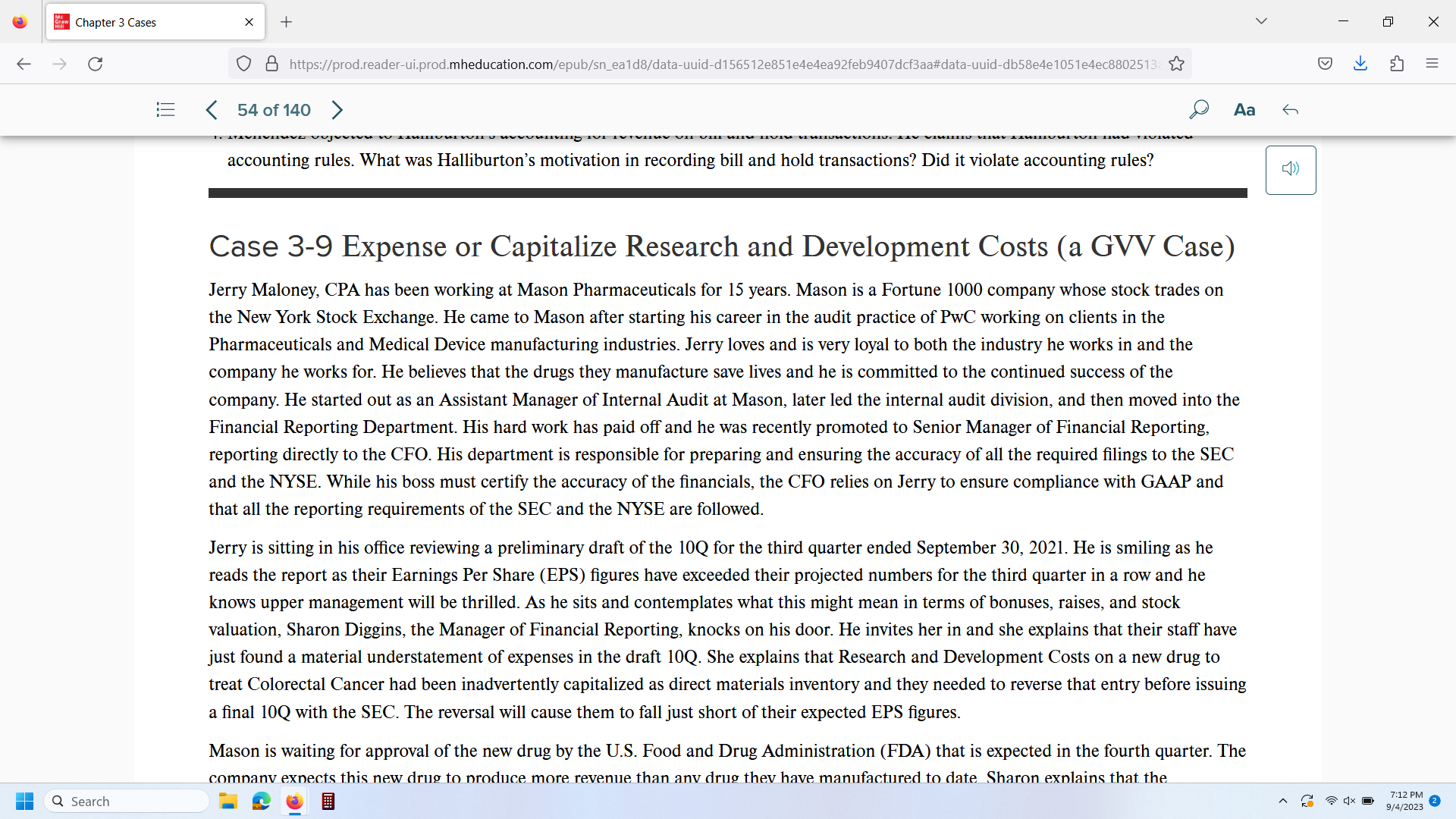Open Firefox application hamburger menu
Image resolution: width=1456 pixels, height=819 pixels.
click(1432, 64)
